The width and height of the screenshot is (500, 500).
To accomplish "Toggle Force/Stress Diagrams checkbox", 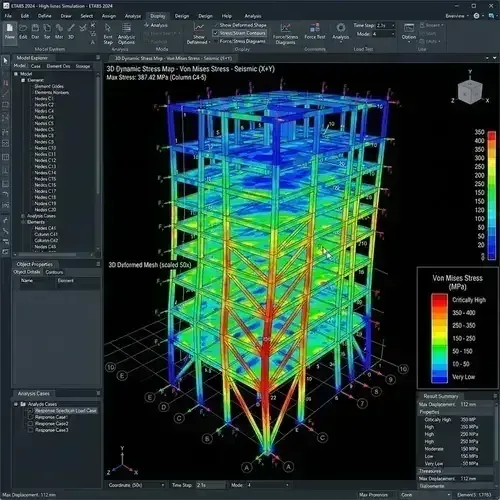I will click(216, 41).
